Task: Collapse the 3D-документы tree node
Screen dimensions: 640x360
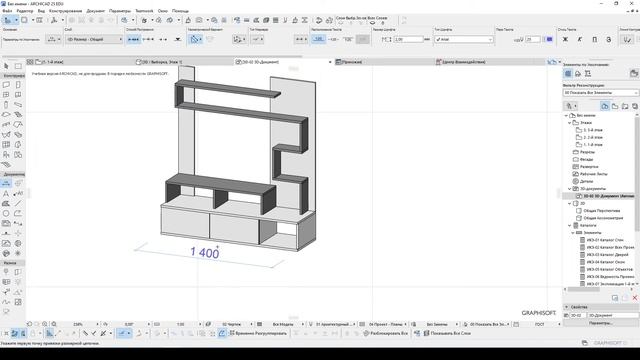Action: [x=569, y=189]
